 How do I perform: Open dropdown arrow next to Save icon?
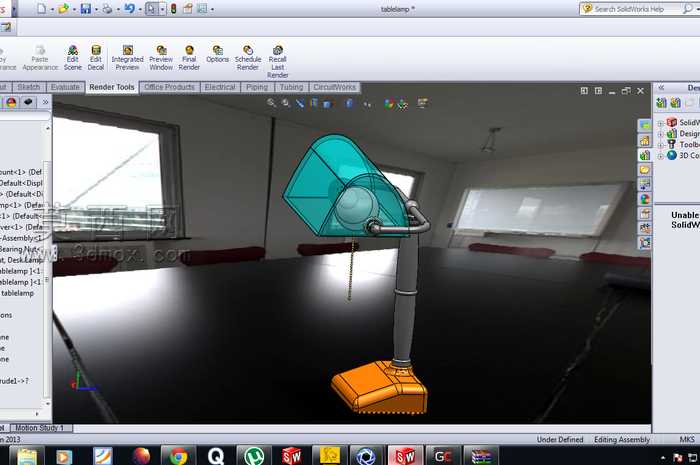(96, 9)
